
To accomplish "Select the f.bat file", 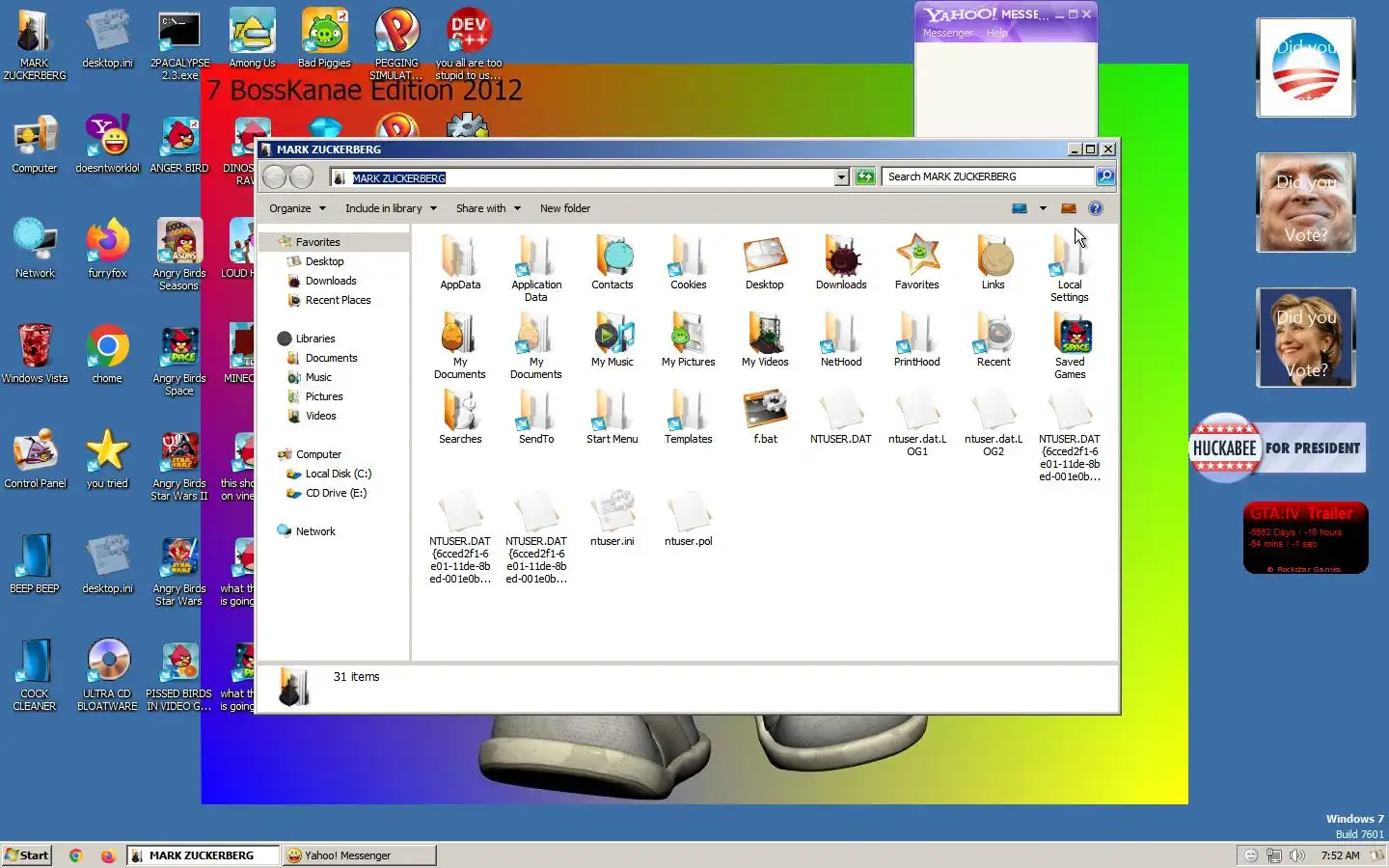I will (x=765, y=417).
